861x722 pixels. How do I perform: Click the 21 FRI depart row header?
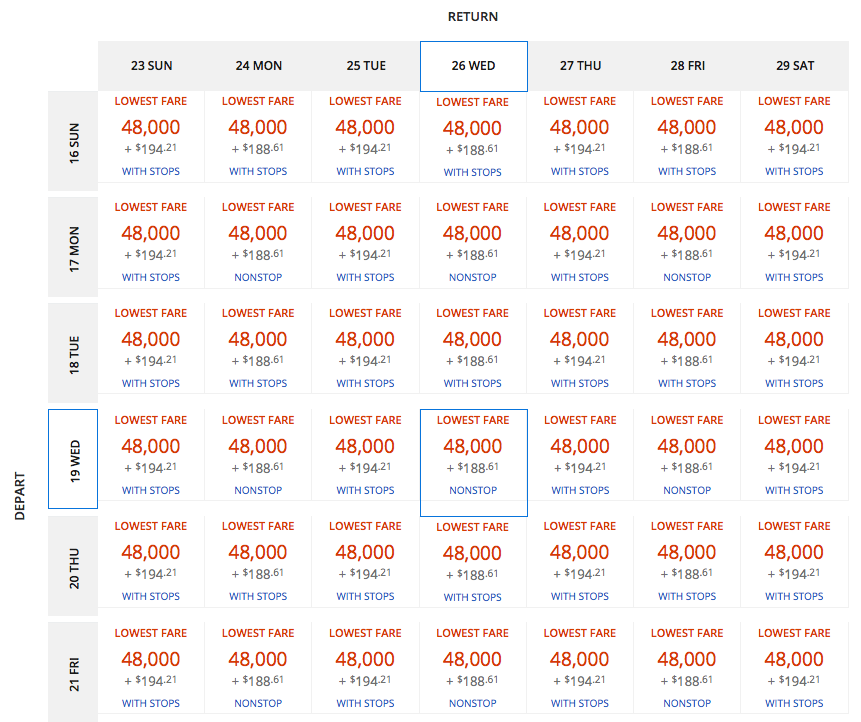pyautogui.click(x=73, y=671)
